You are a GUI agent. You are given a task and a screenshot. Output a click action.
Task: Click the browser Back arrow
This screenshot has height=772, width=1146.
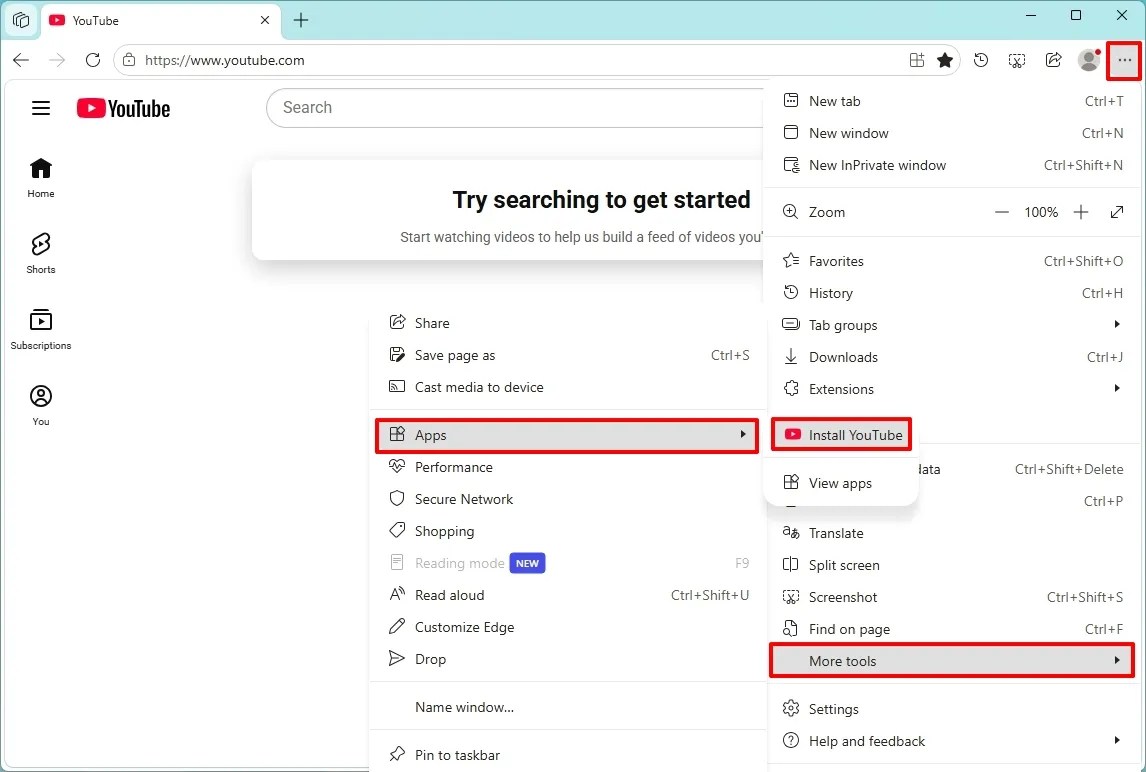[x=21, y=60]
